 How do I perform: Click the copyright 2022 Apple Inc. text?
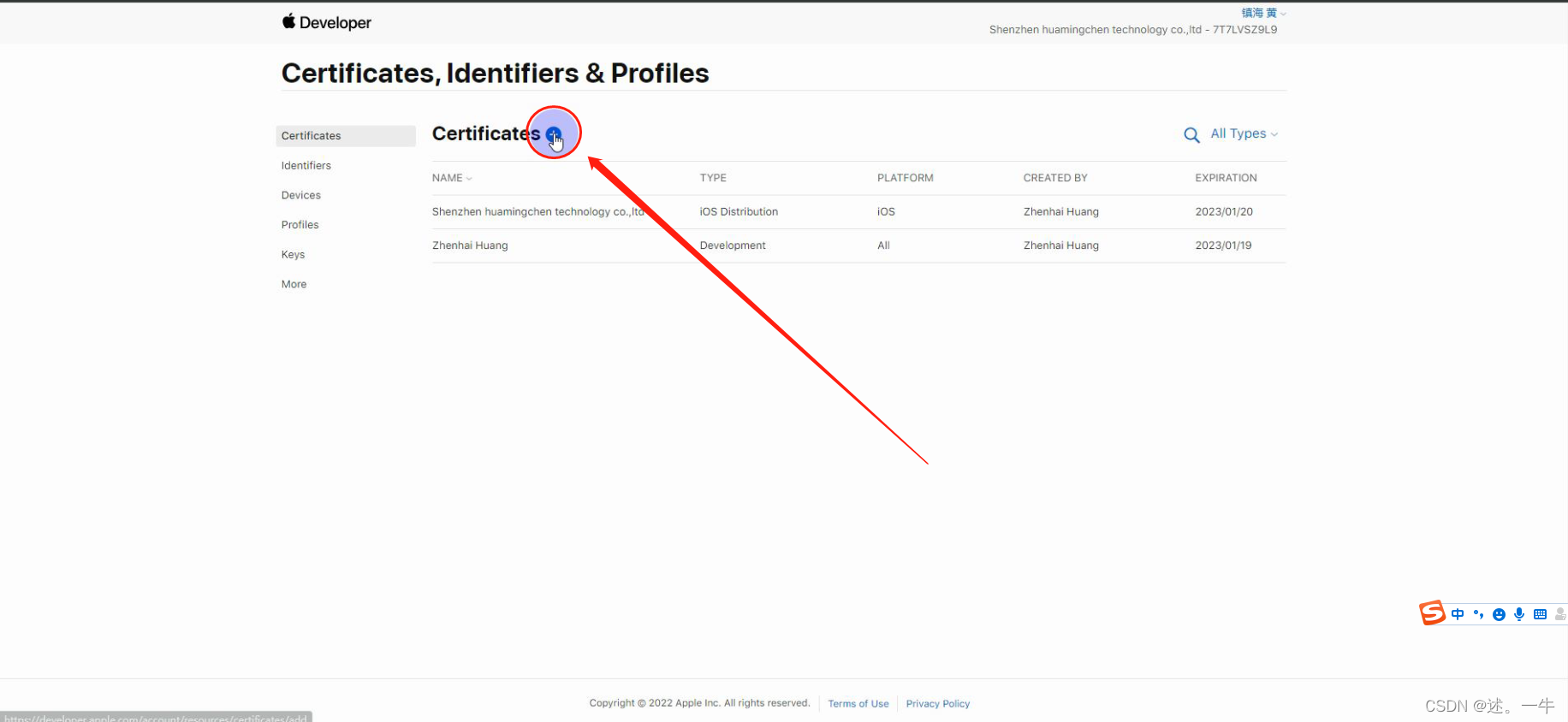click(x=699, y=703)
